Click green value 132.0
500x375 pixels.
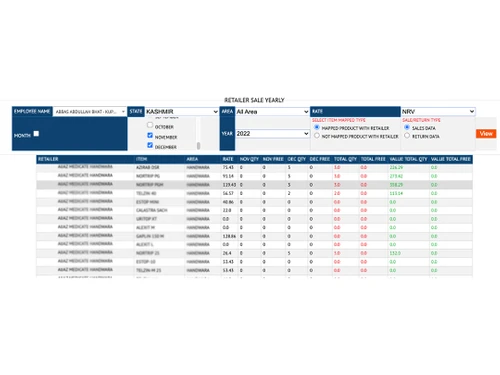point(395,253)
